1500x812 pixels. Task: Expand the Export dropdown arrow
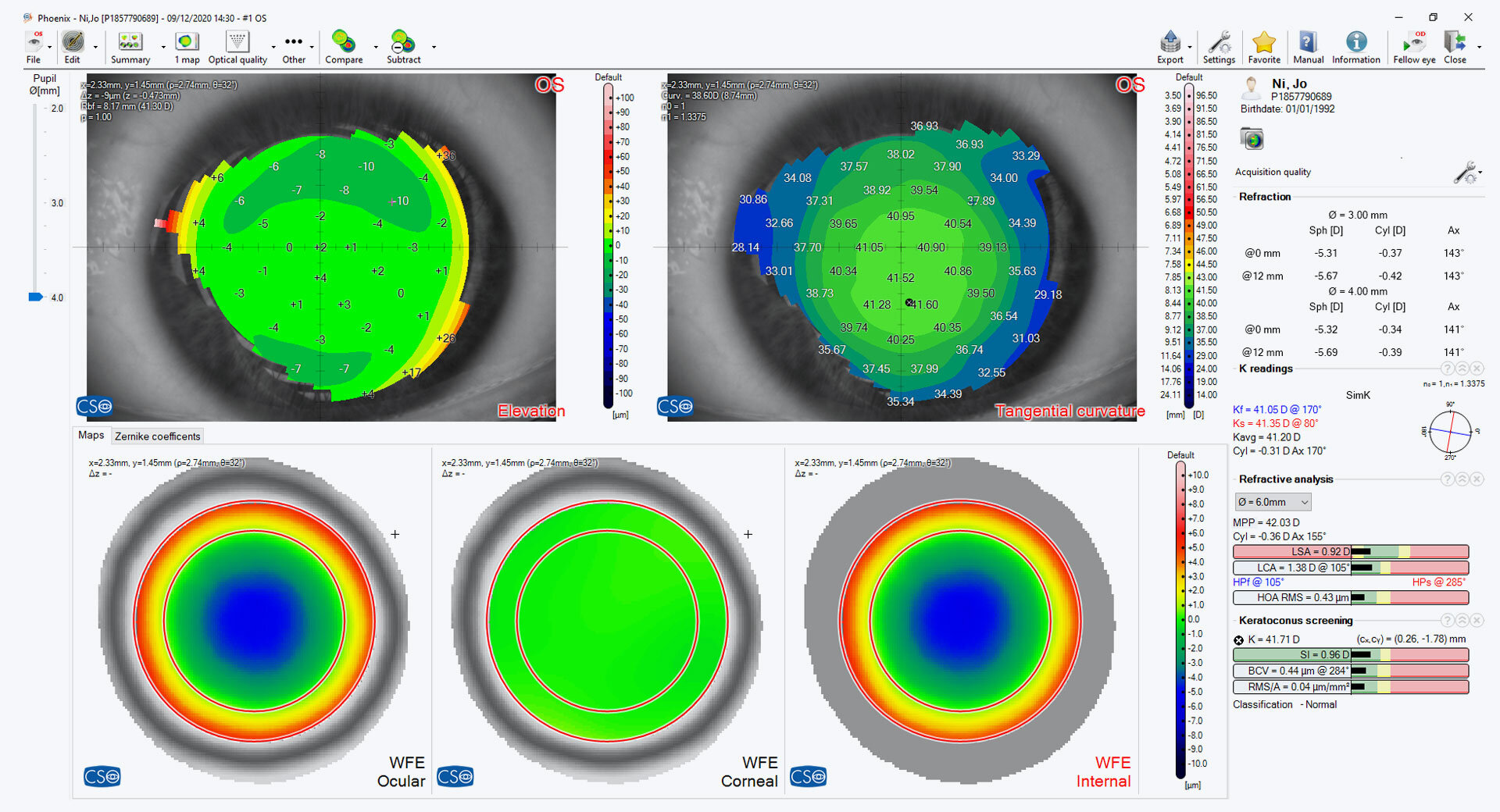(1190, 48)
